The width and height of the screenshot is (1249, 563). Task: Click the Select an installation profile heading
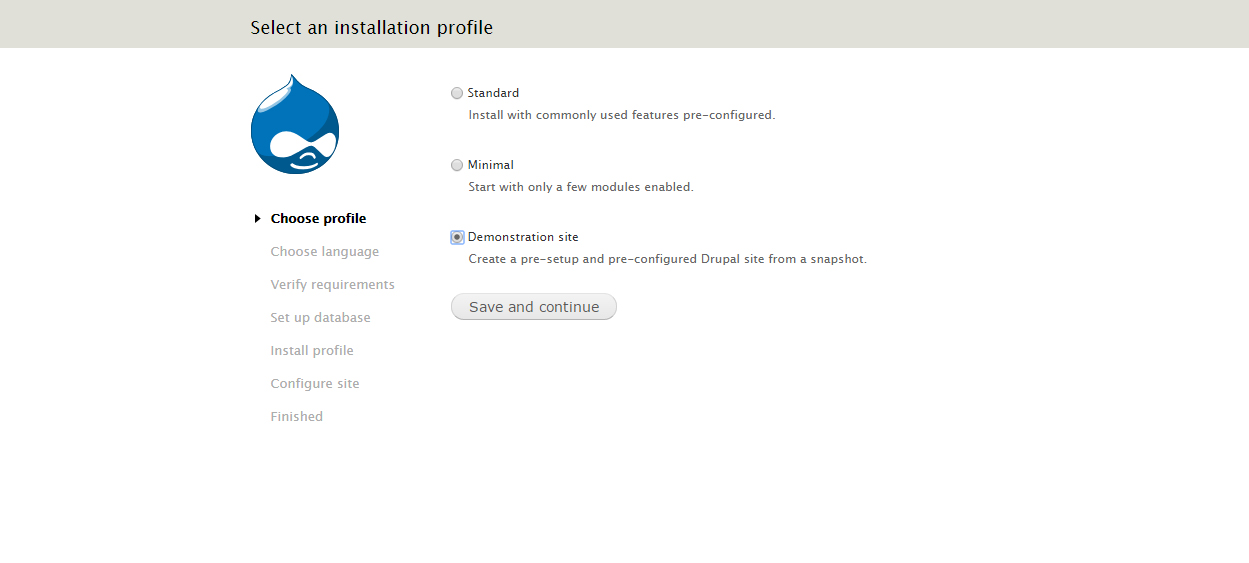[372, 28]
